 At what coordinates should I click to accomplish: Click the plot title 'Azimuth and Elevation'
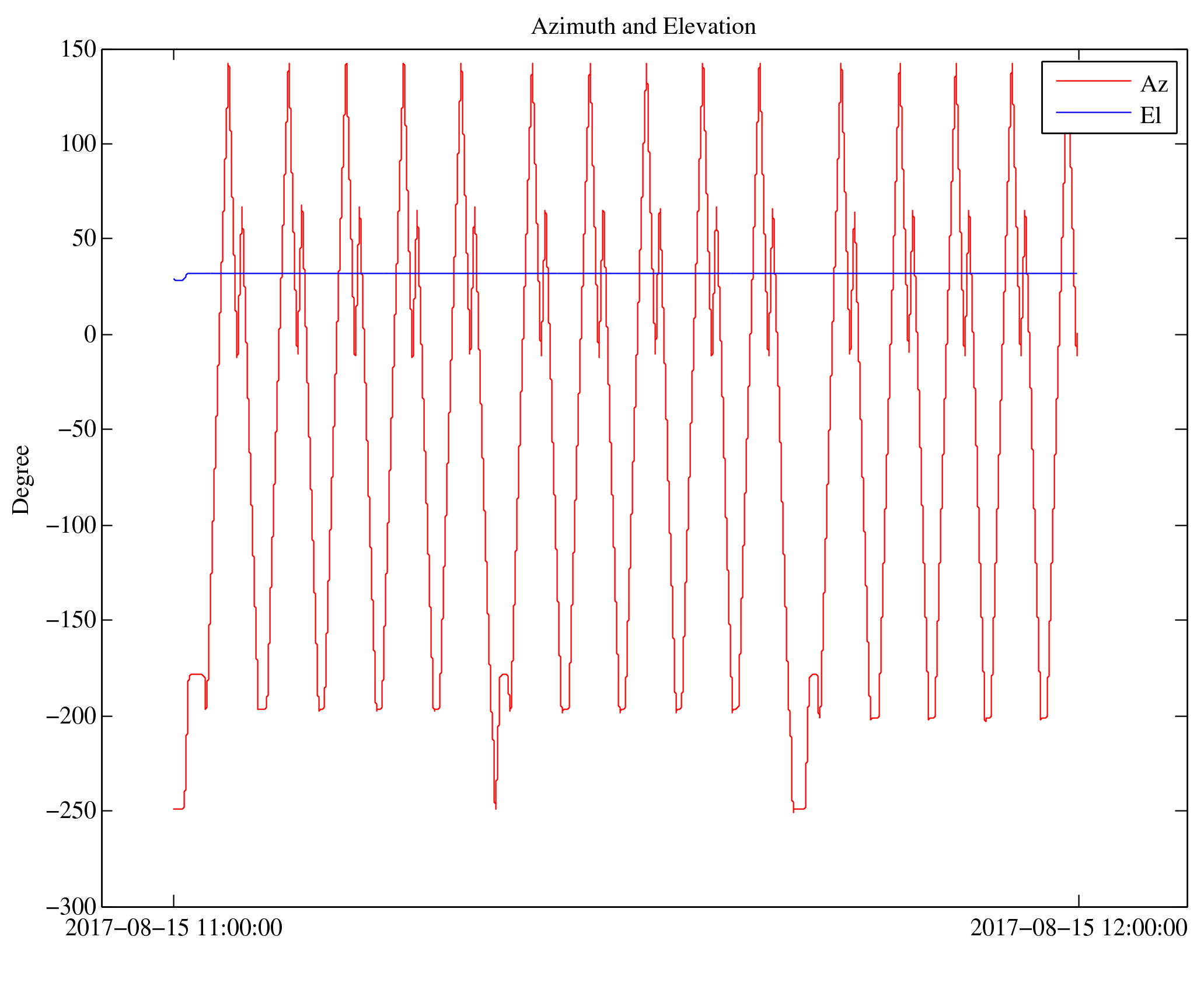point(643,27)
